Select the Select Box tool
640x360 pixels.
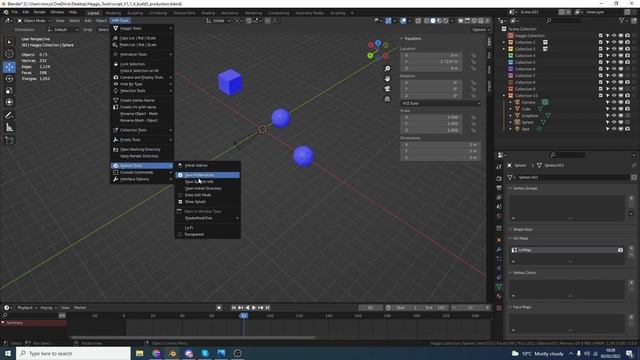(9, 42)
